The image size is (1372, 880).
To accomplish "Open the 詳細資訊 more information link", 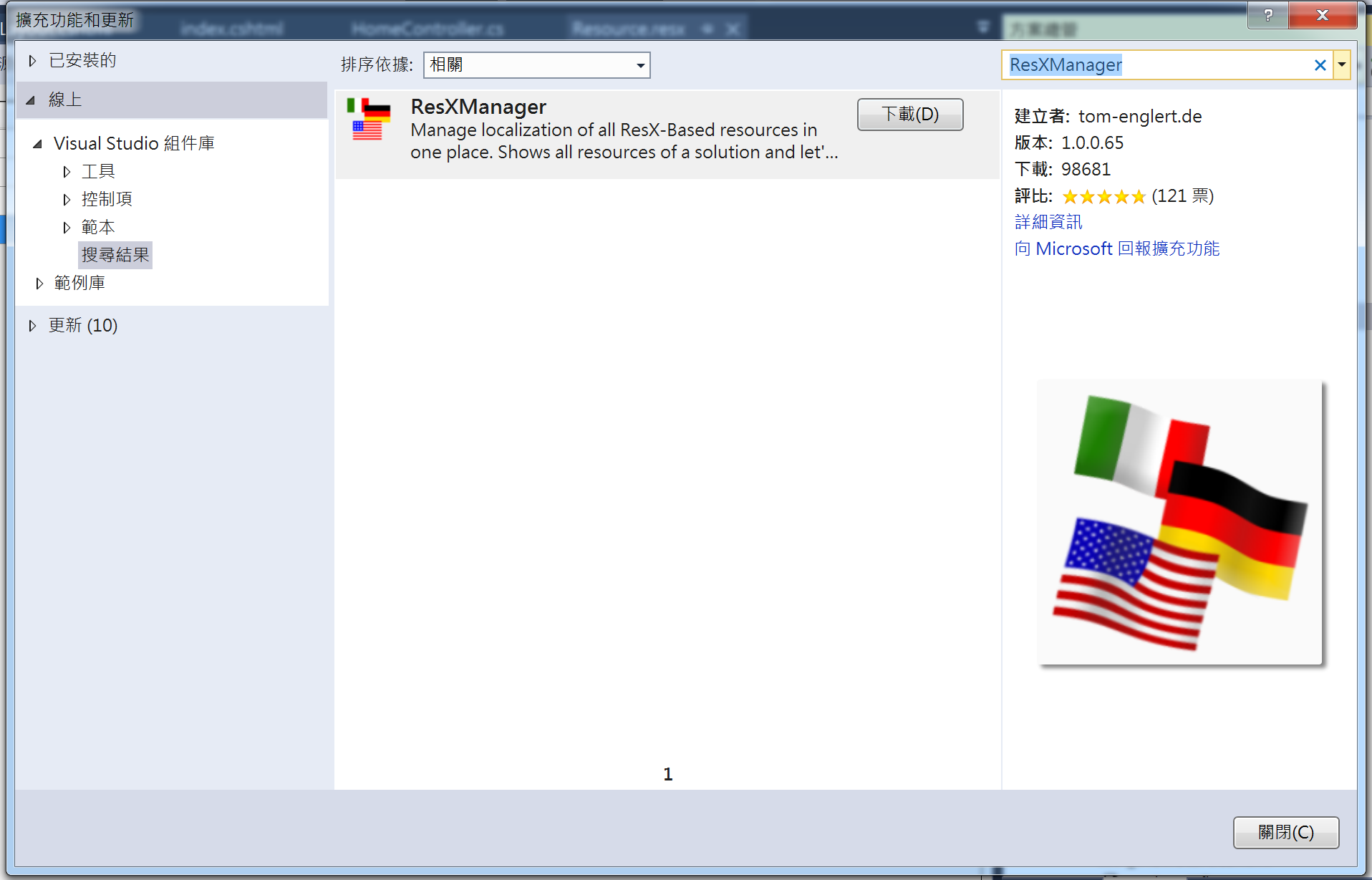I will point(1048,222).
